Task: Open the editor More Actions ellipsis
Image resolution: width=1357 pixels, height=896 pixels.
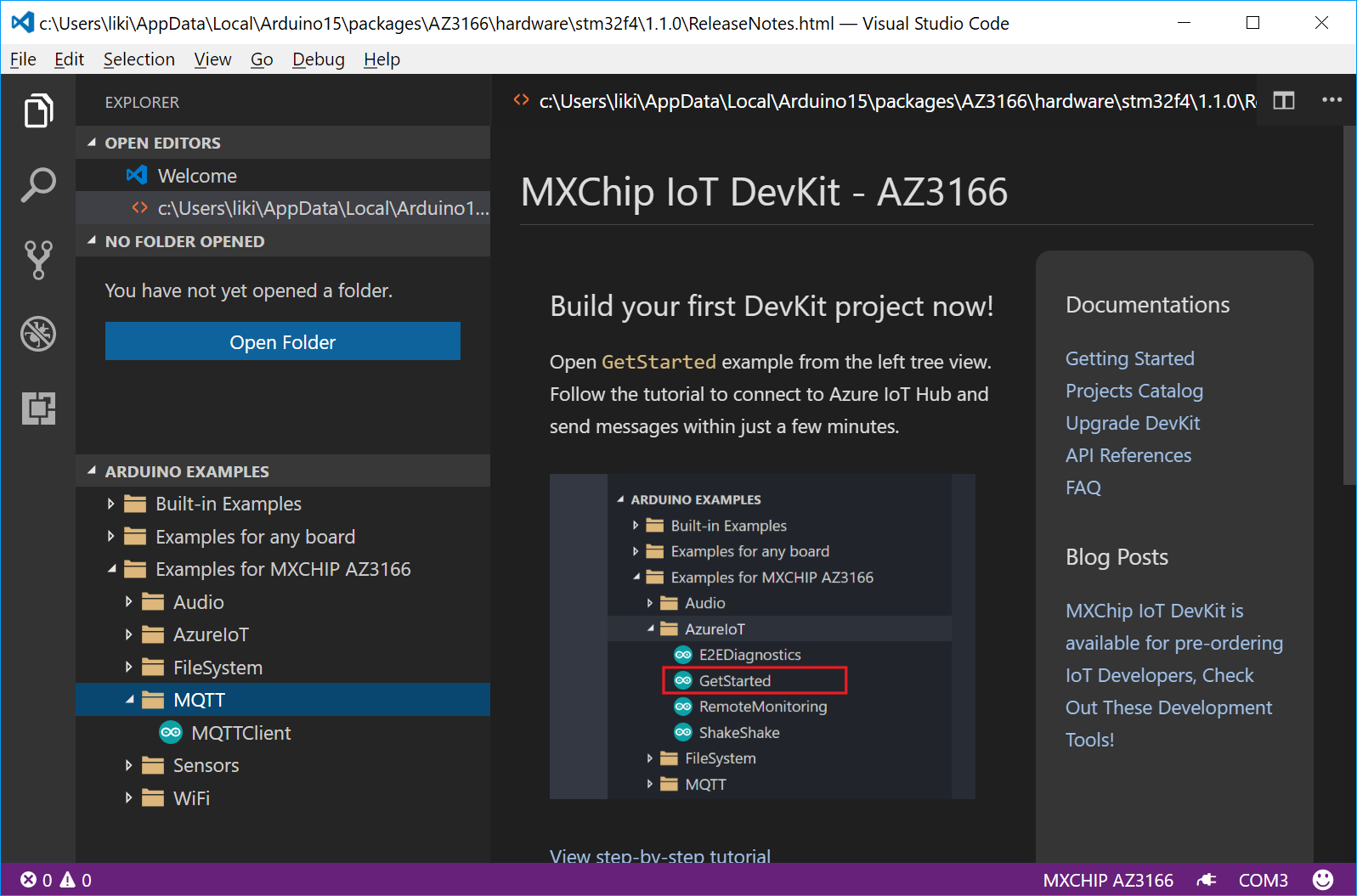Action: coord(1332,100)
